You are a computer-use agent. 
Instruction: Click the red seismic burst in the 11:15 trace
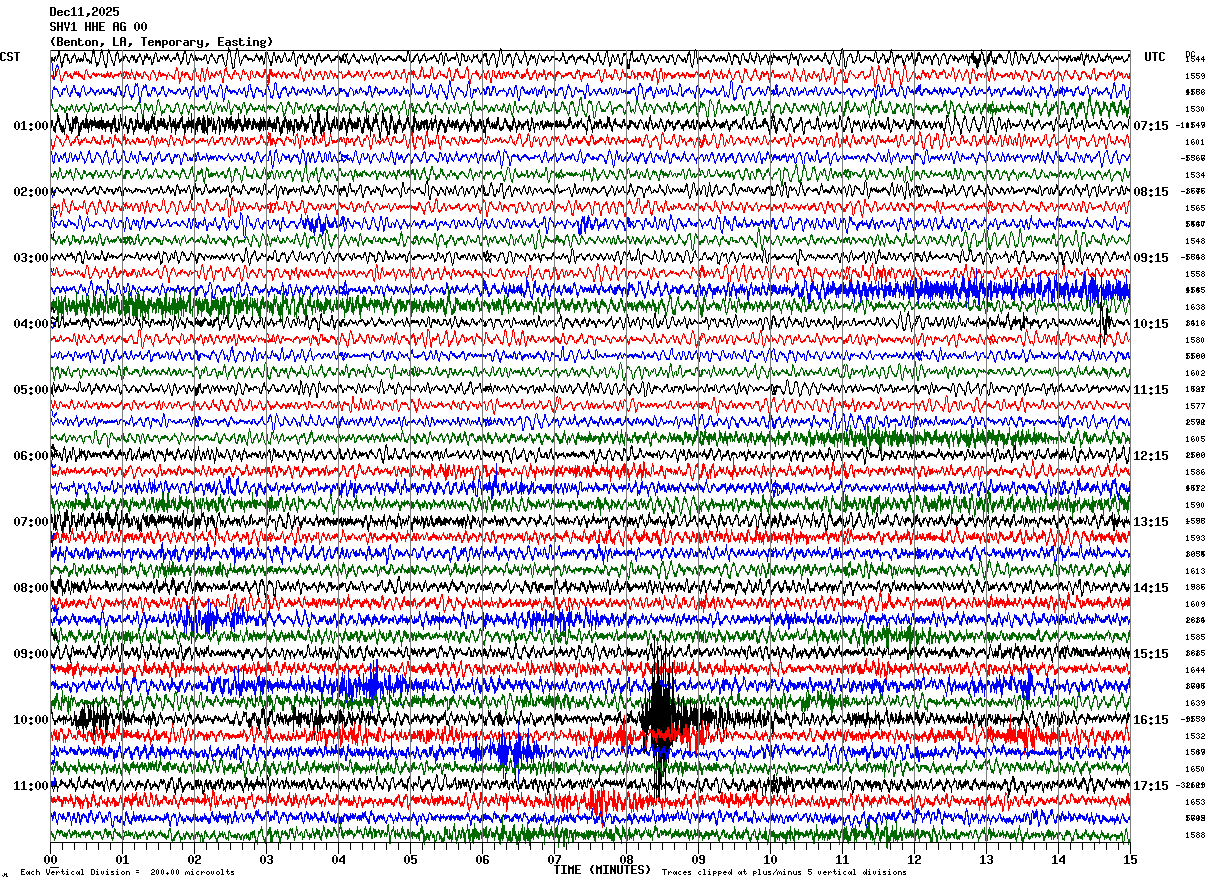click(600, 800)
